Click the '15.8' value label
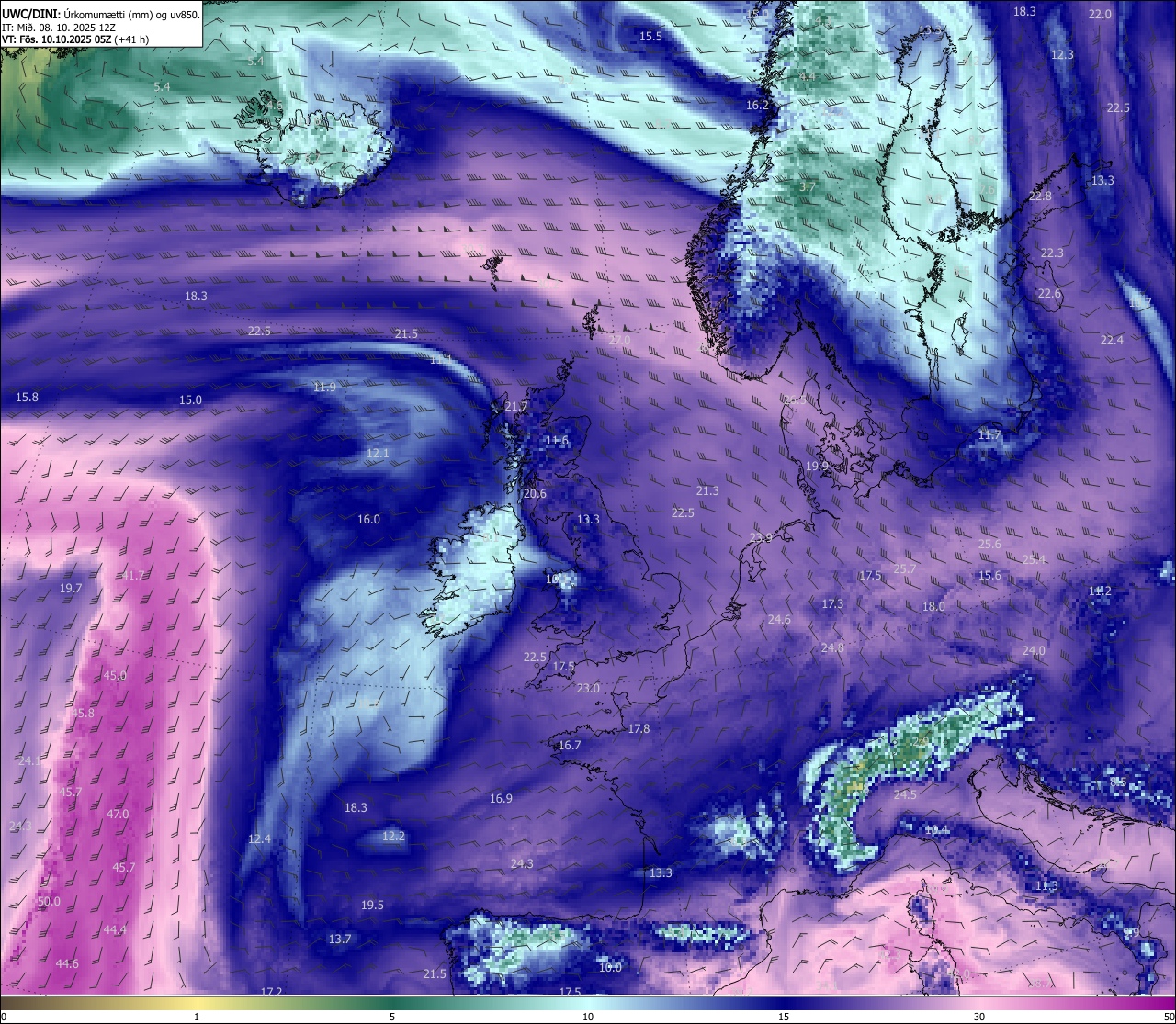Image resolution: width=1176 pixels, height=1024 pixels. click(28, 398)
